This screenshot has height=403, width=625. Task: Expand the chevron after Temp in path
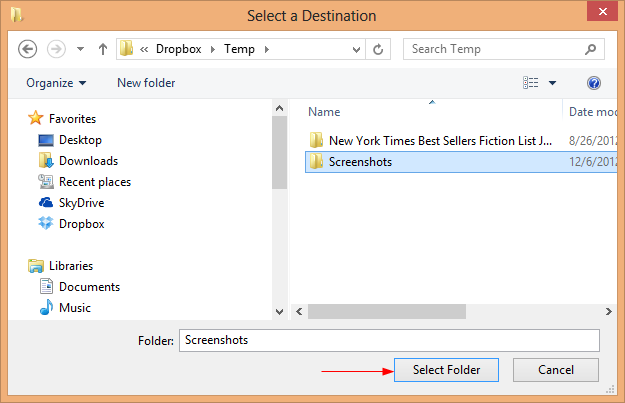coord(267,49)
